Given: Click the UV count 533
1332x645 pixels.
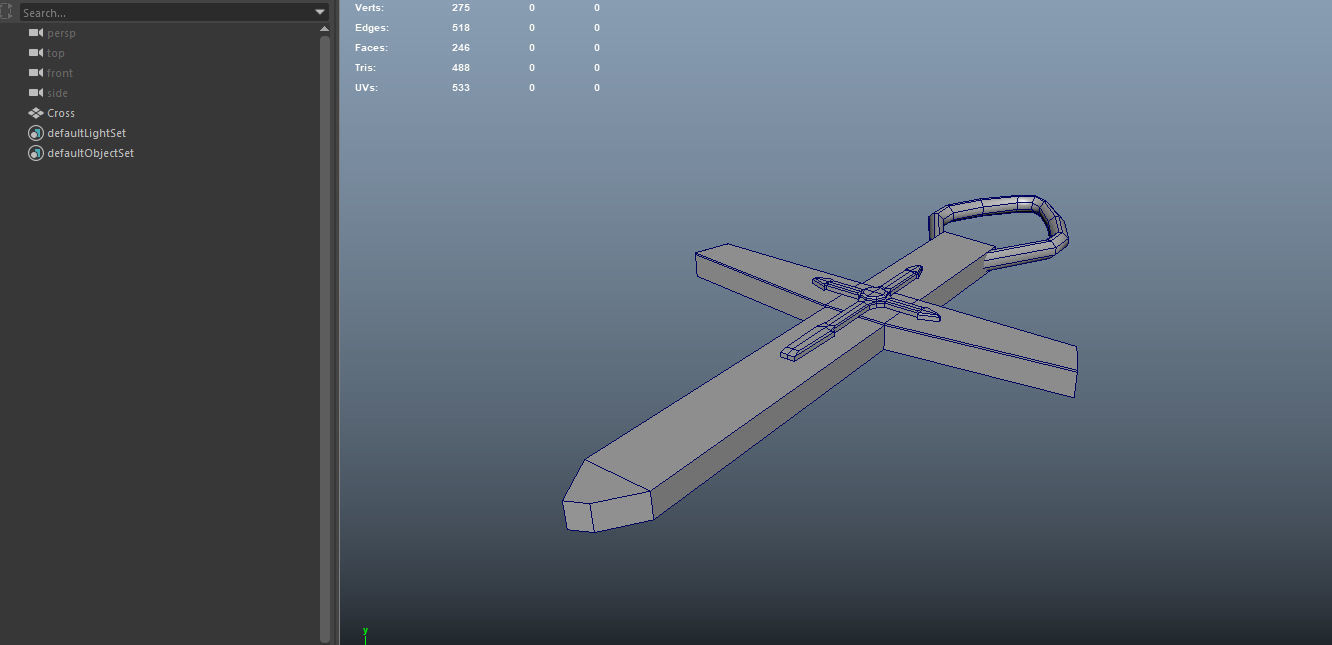Looking at the screenshot, I should (x=461, y=88).
